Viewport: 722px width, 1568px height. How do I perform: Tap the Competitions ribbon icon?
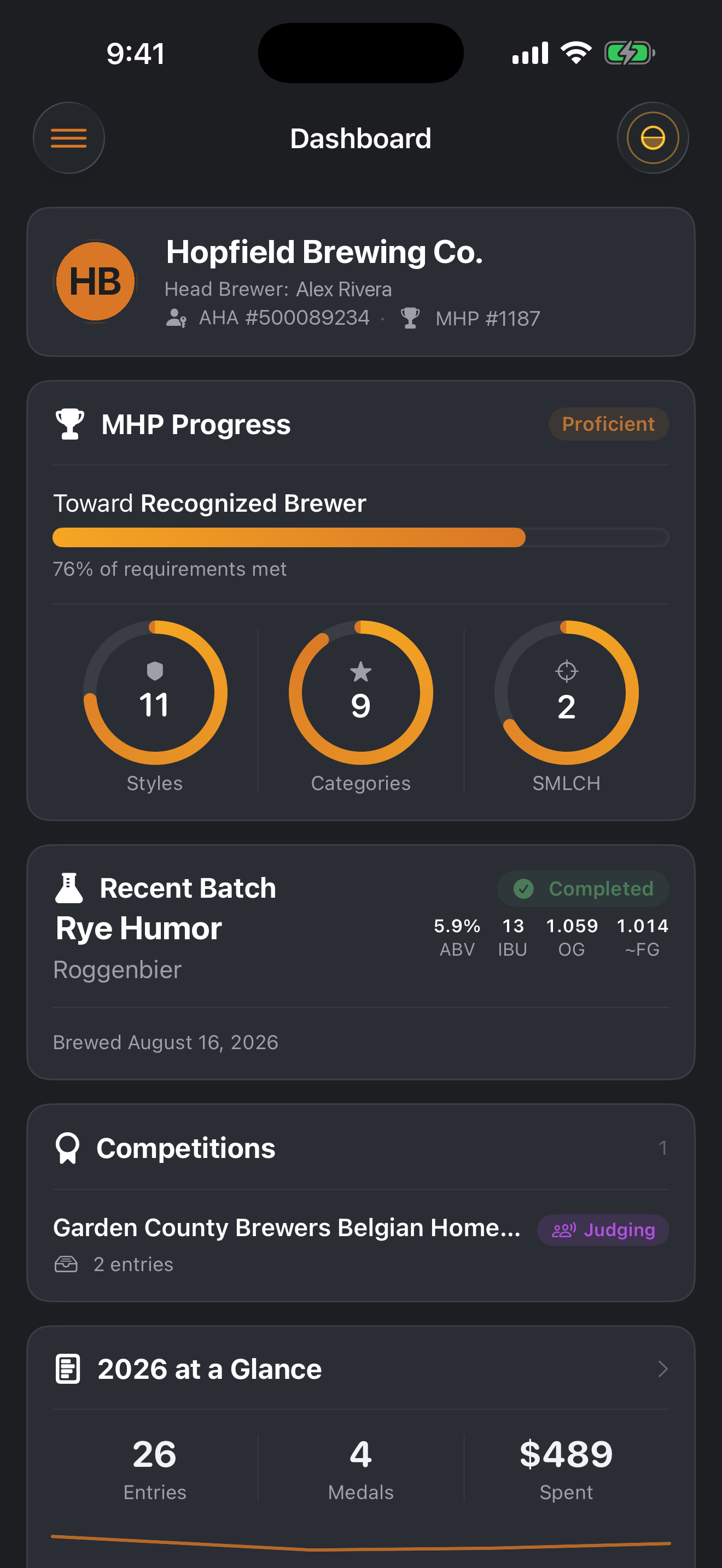[x=68, y=1148]
